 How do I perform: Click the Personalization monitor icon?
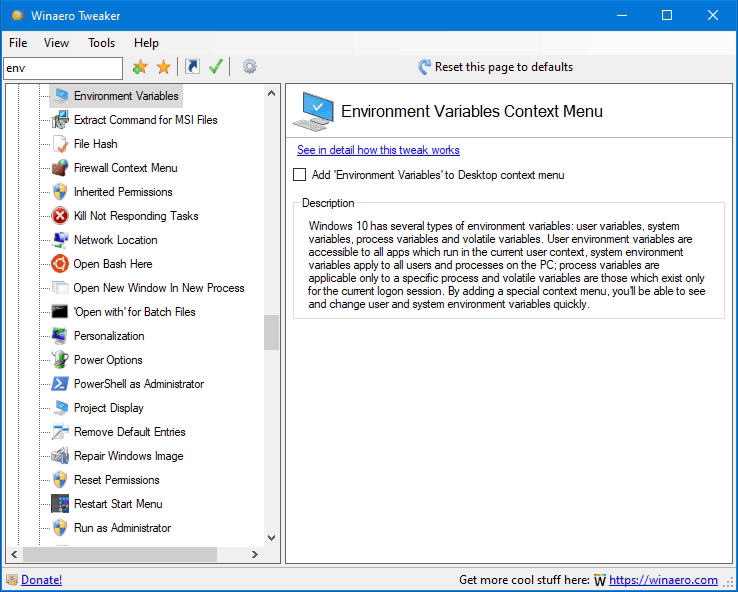(x=60, y=336)
